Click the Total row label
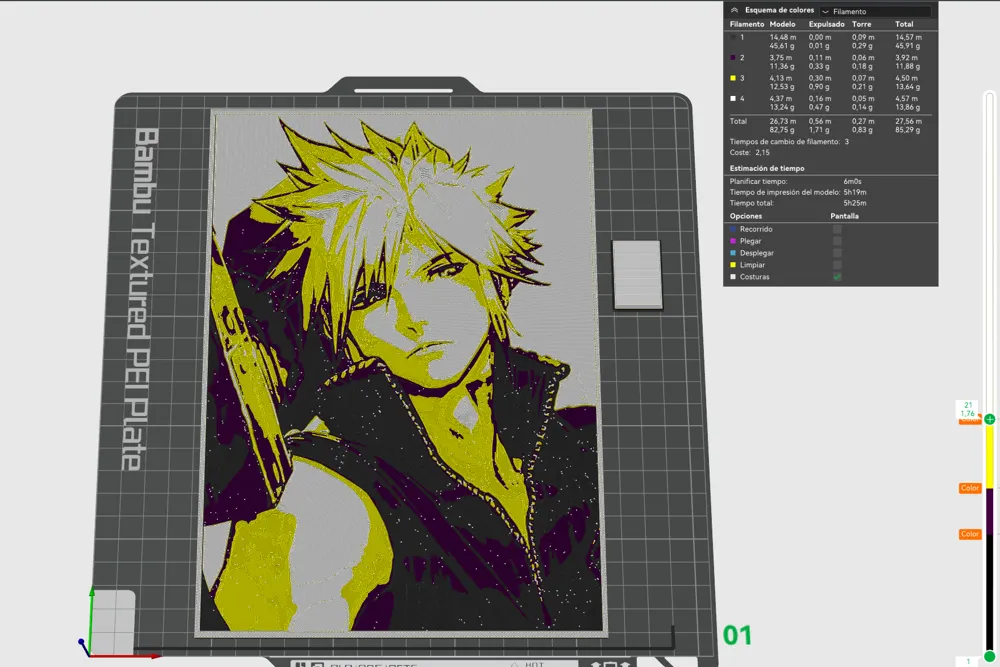The width and height of the screenshot is (1000, 667). click(x=738, y=121)
